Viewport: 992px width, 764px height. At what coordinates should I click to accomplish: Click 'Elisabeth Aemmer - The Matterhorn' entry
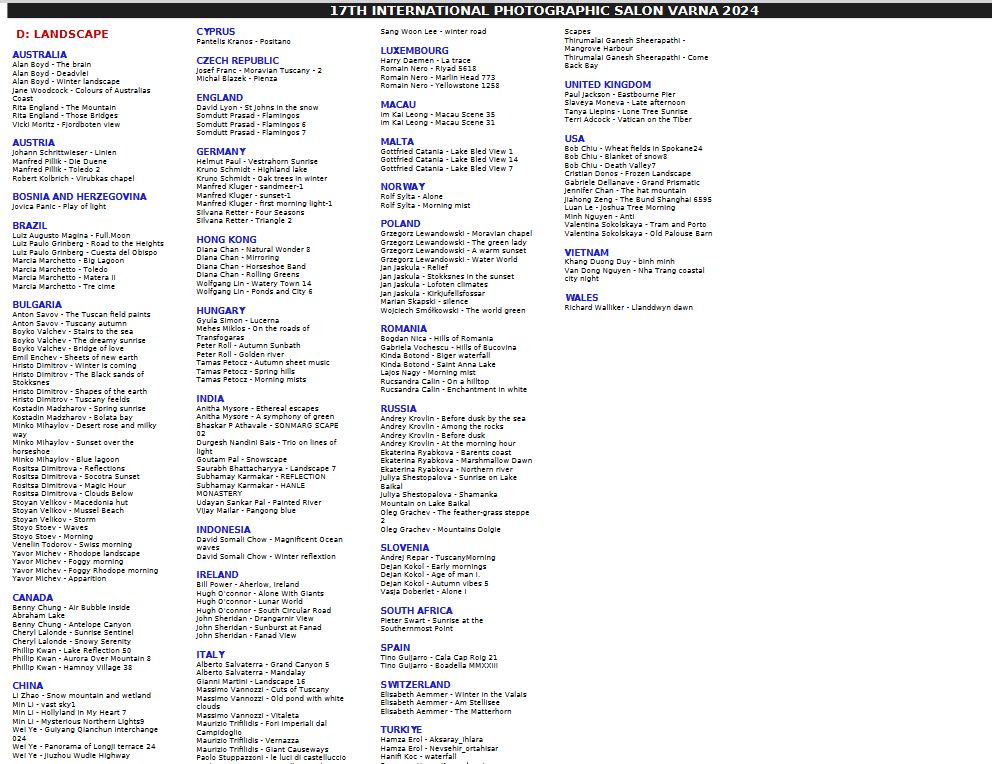coord(446,712)
